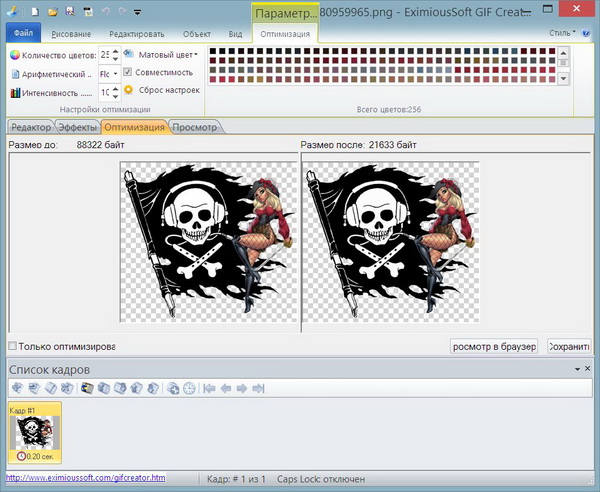Click the delete frame icon with the X

click(67, 388)
